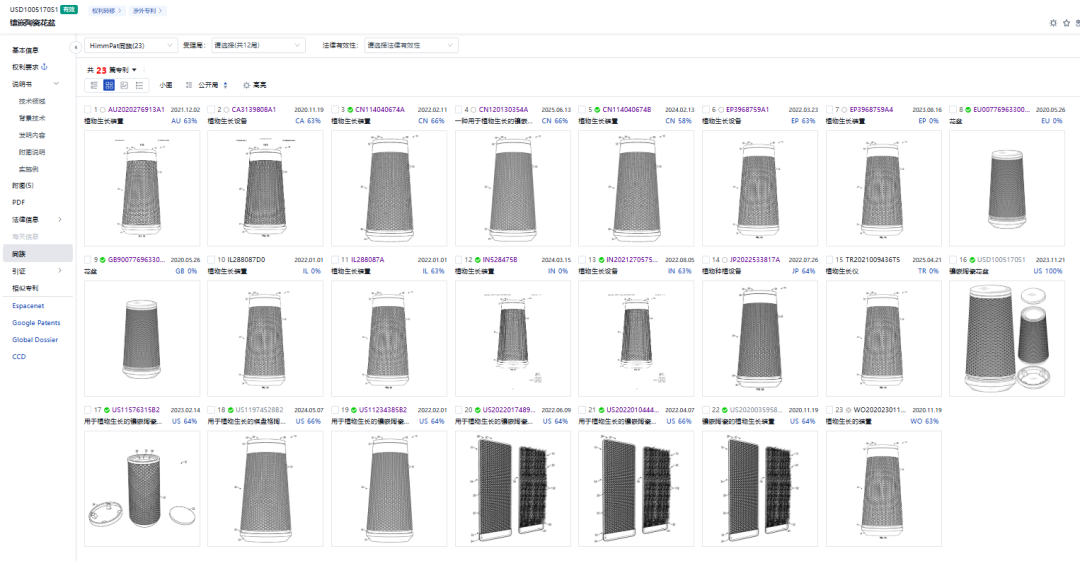Click grey status circle of JP2022533817A
Viewport: 1080px width, 561px height.
(x=725, y=260)
